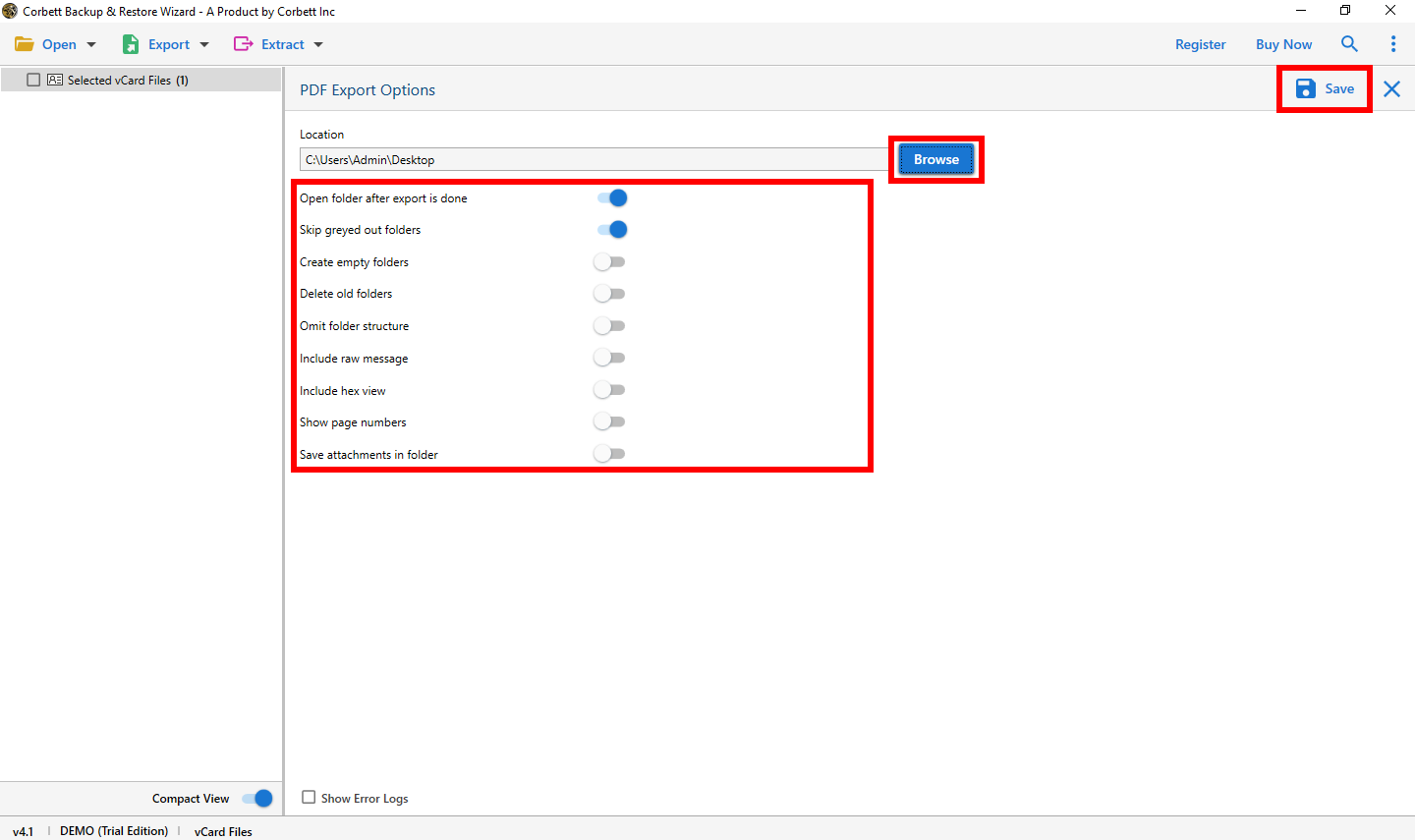Open the Open menu
The width and height of the screenshot is (1415, 840).
59,44
